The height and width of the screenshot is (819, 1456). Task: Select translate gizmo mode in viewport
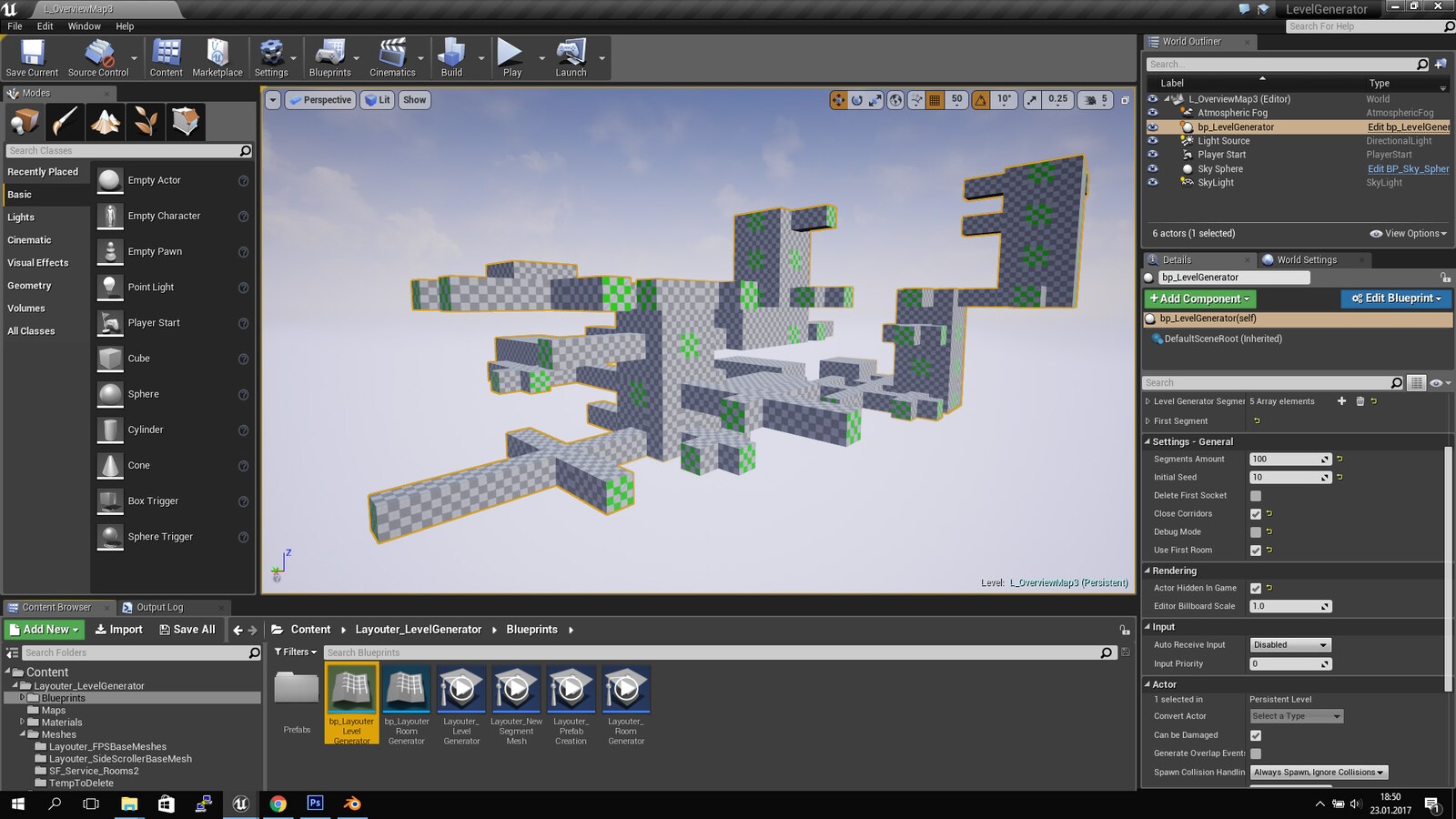pyautogui.click(x=838, y=100)
